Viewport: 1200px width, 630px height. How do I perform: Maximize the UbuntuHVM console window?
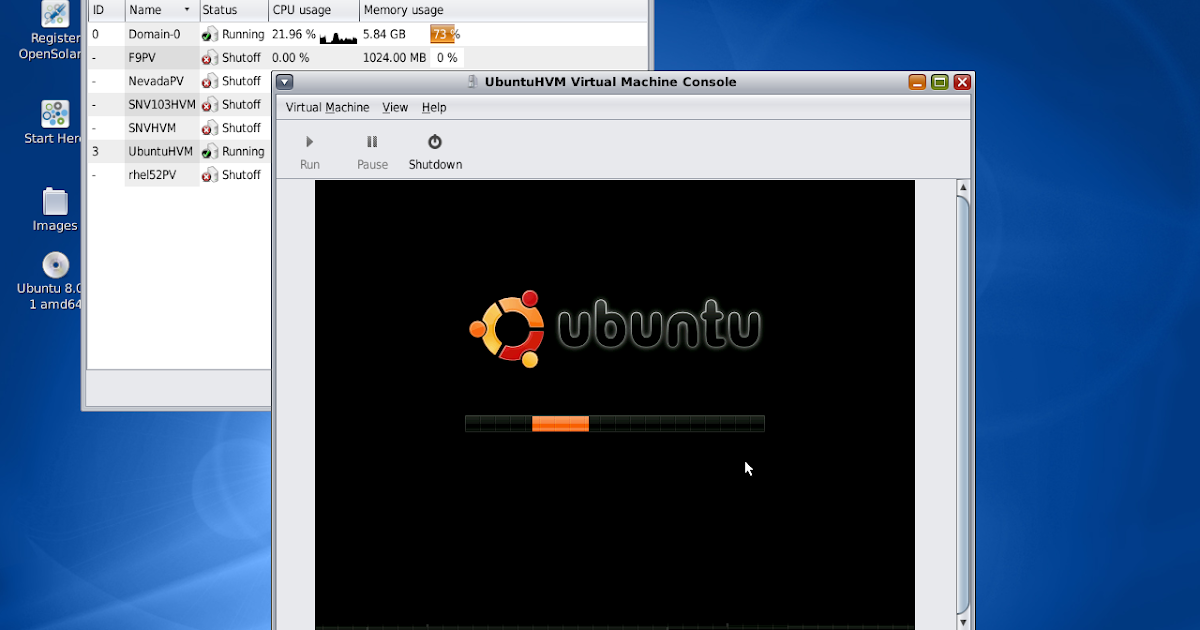coord(939,82)
